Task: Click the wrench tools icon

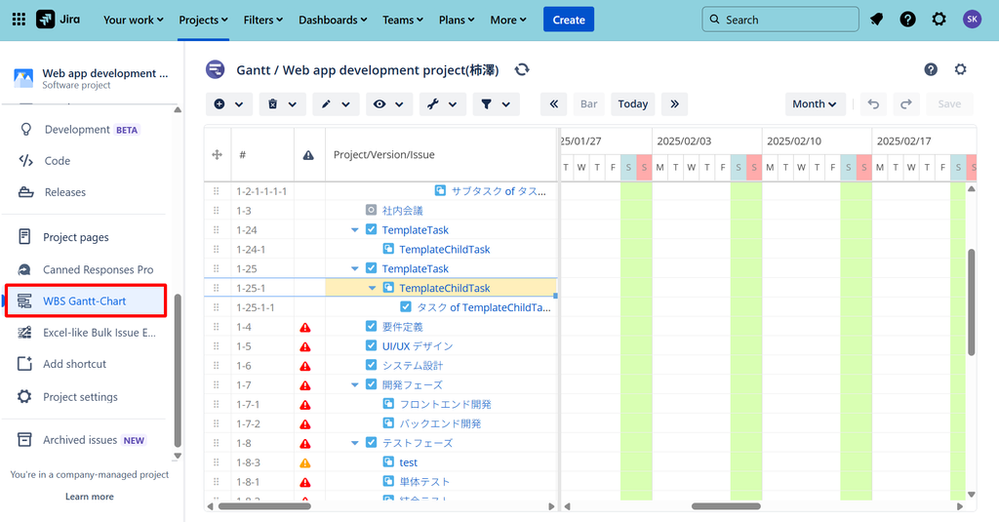Action: click(433, 104)
